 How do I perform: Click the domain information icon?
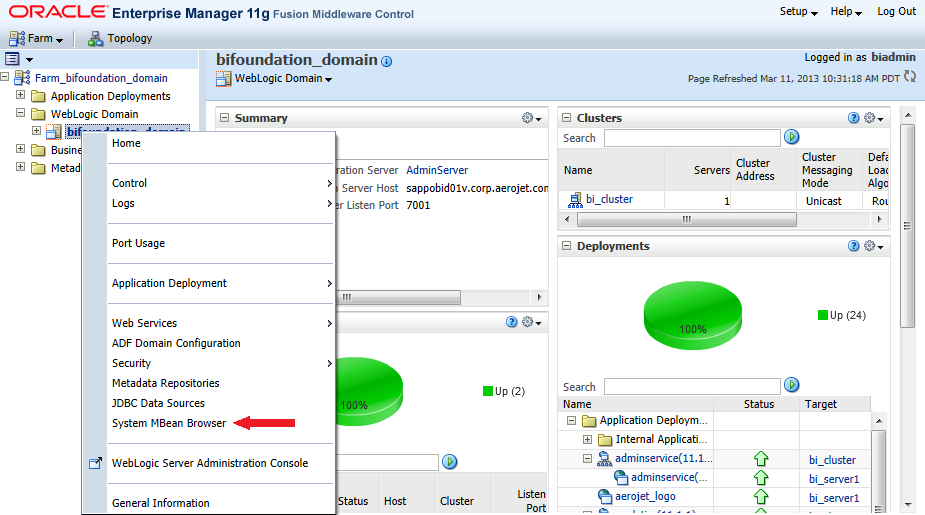[x=386, y=61]
